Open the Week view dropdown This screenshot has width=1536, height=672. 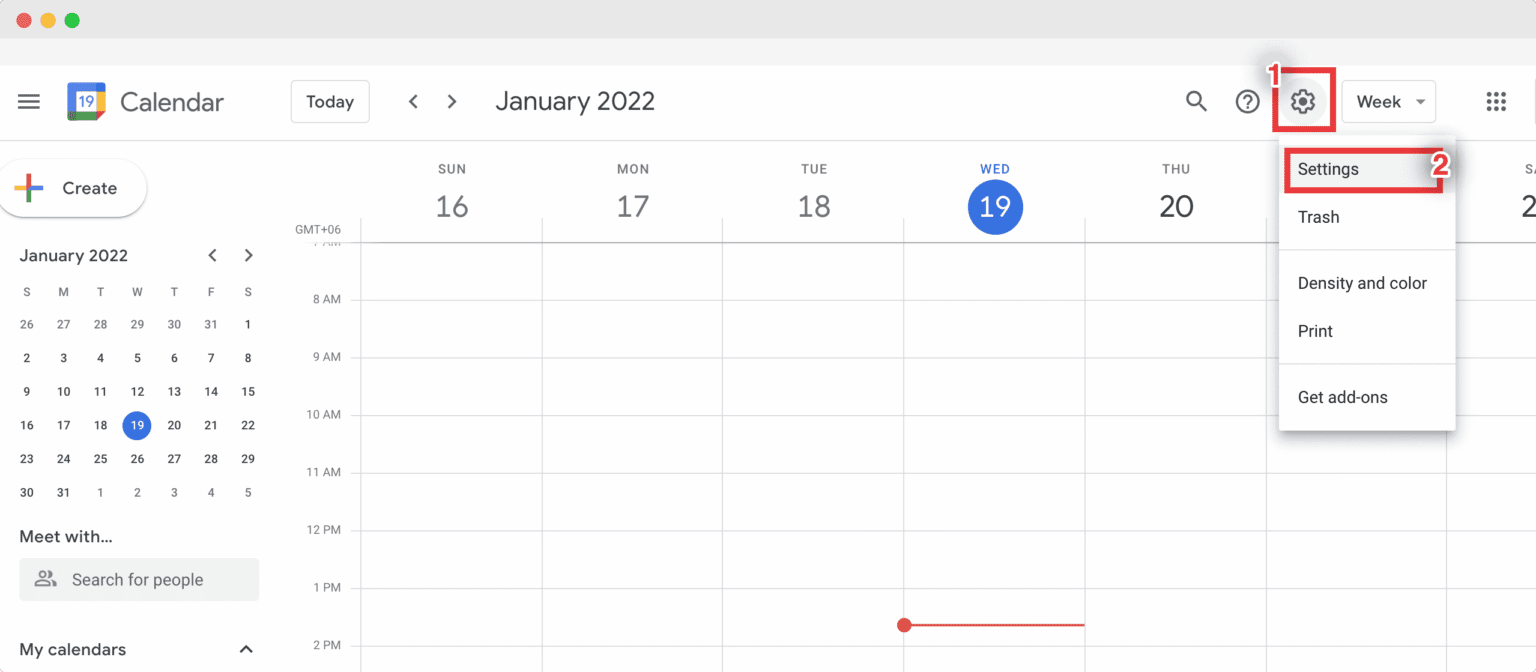pos(1389,101)
